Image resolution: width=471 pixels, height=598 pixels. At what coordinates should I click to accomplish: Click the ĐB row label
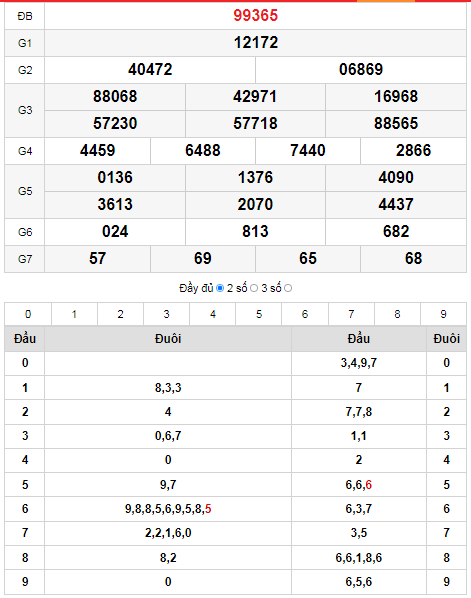[x=25, y=16]
